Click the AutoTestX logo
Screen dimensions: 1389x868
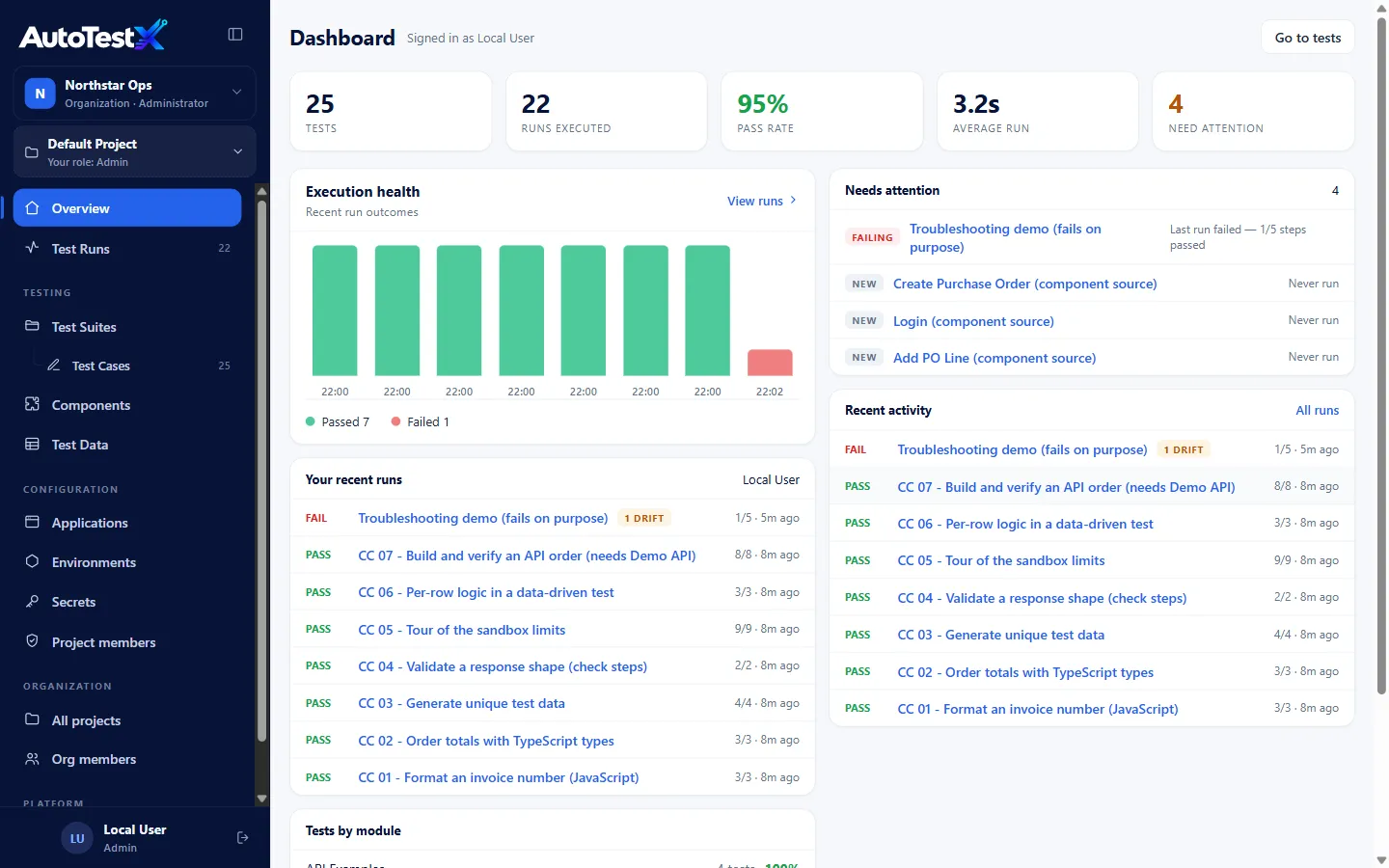click(x=94, y=36)
